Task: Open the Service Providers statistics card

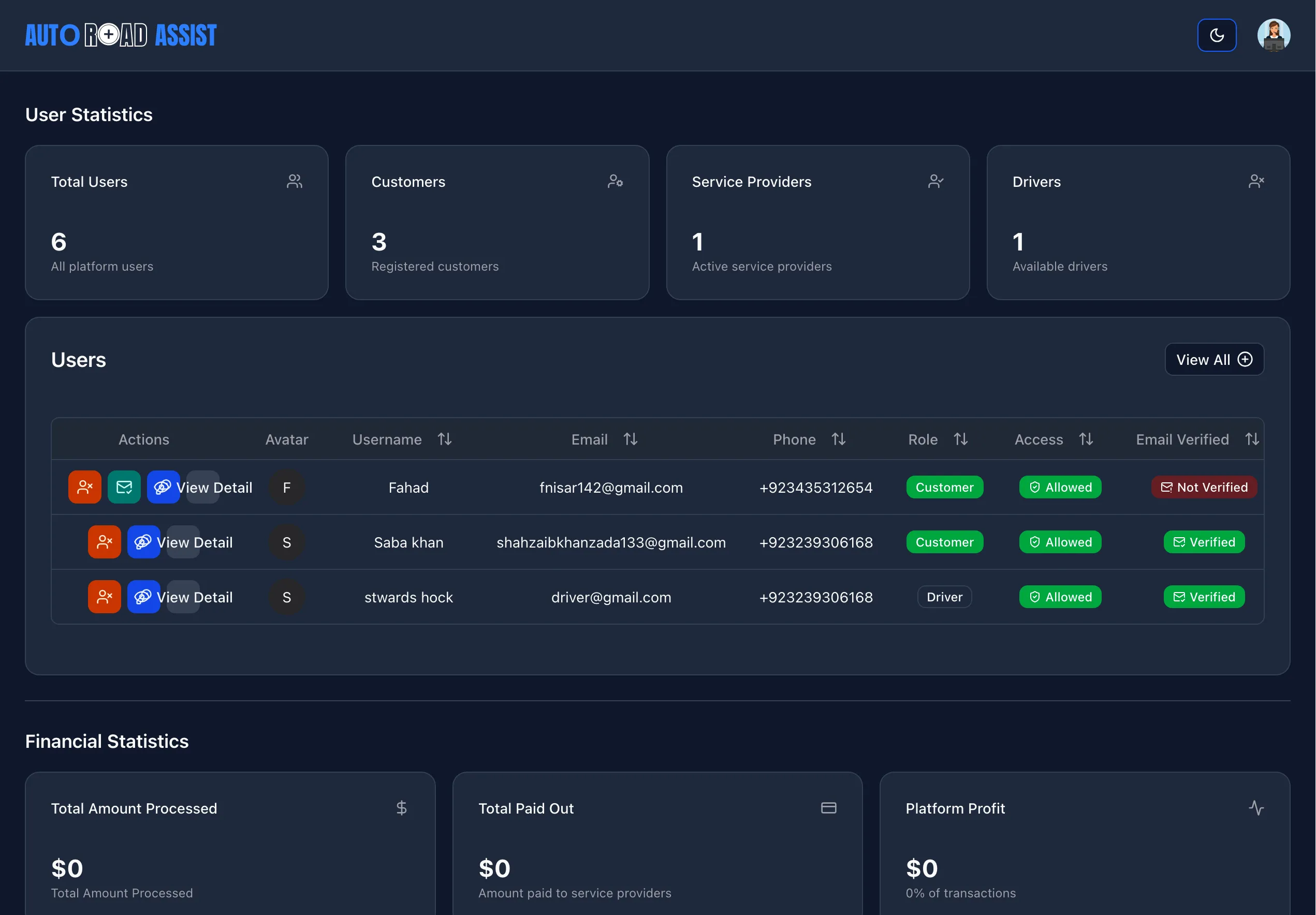Action: [817, 223]
